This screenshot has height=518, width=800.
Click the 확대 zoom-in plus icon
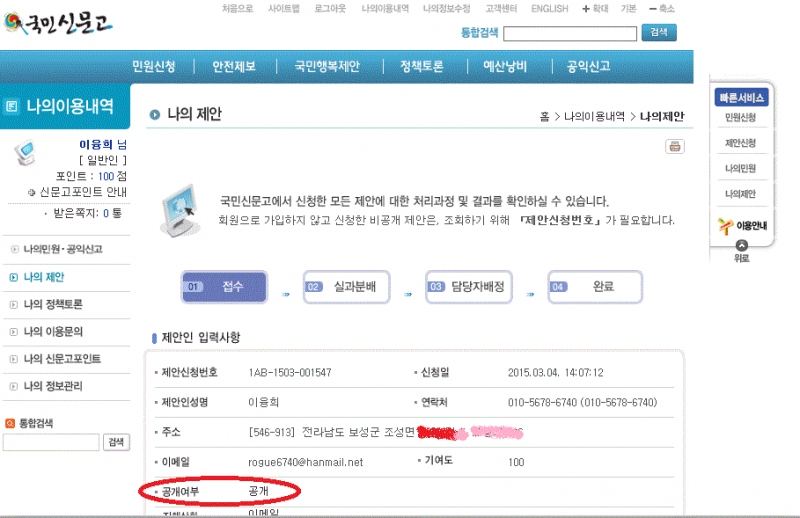pos(586,9)
